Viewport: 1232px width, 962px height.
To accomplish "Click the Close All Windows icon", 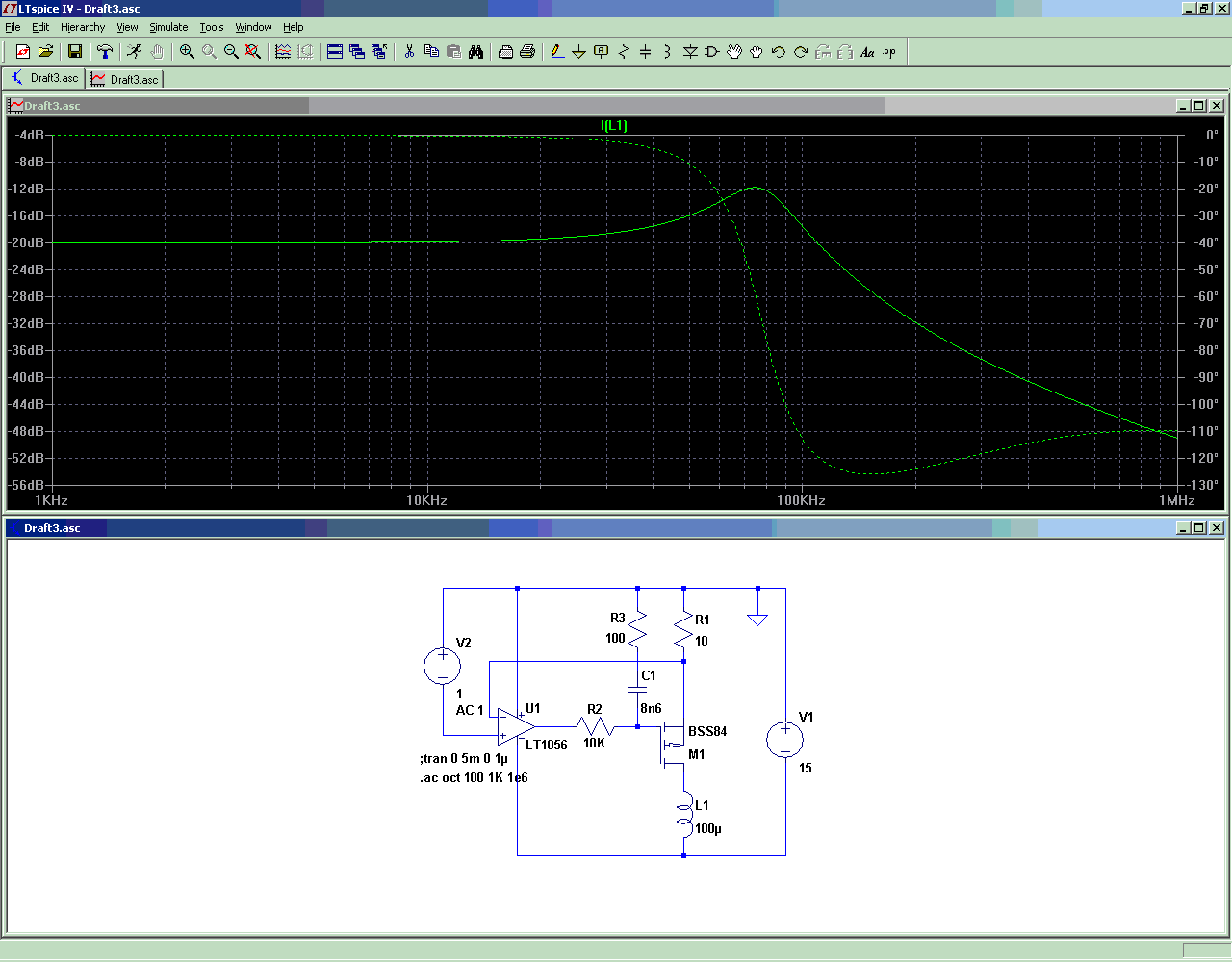I will click(379, 52).
